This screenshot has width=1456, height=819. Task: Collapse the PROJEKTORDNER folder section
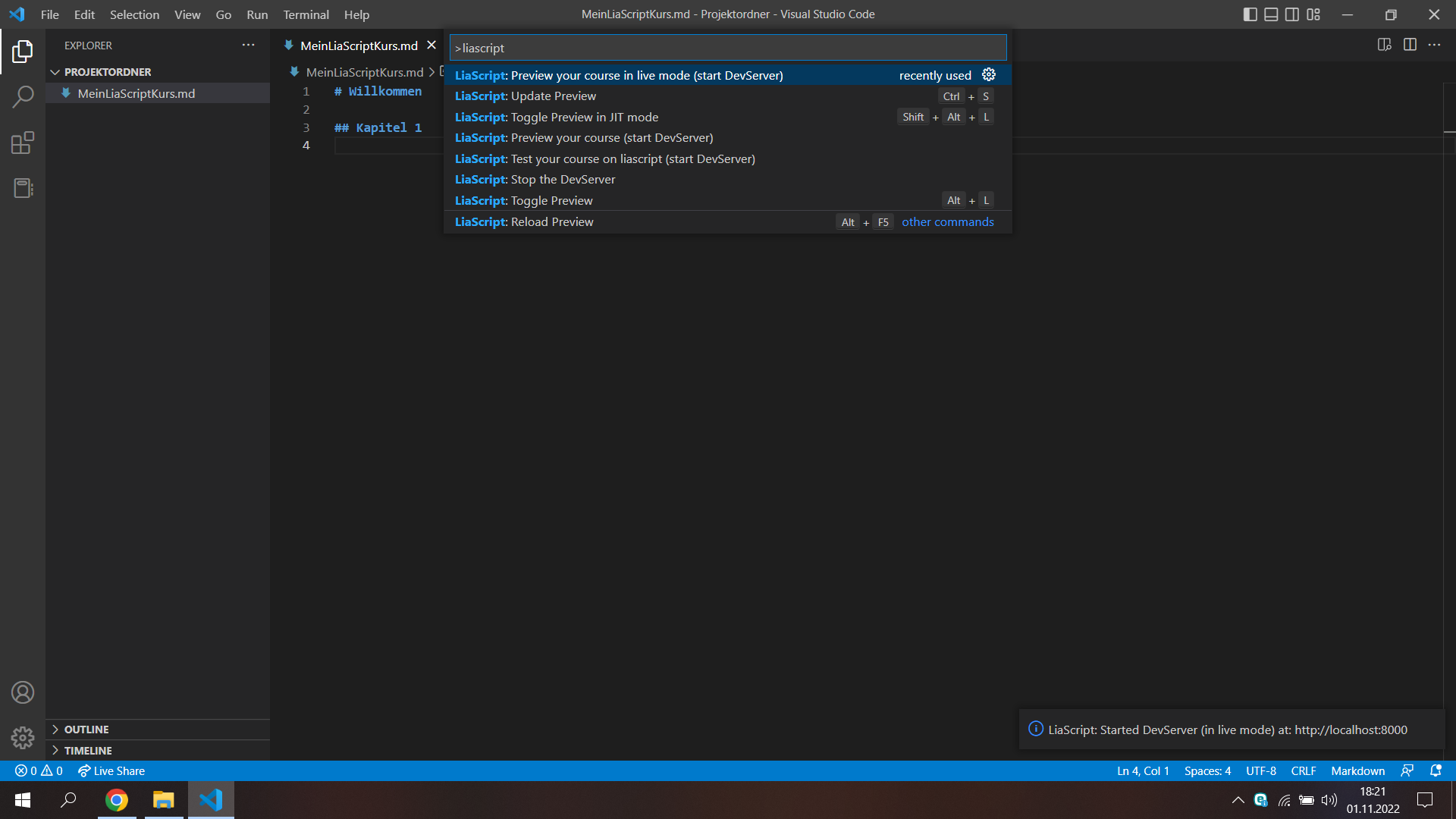(x=158, y=72)
